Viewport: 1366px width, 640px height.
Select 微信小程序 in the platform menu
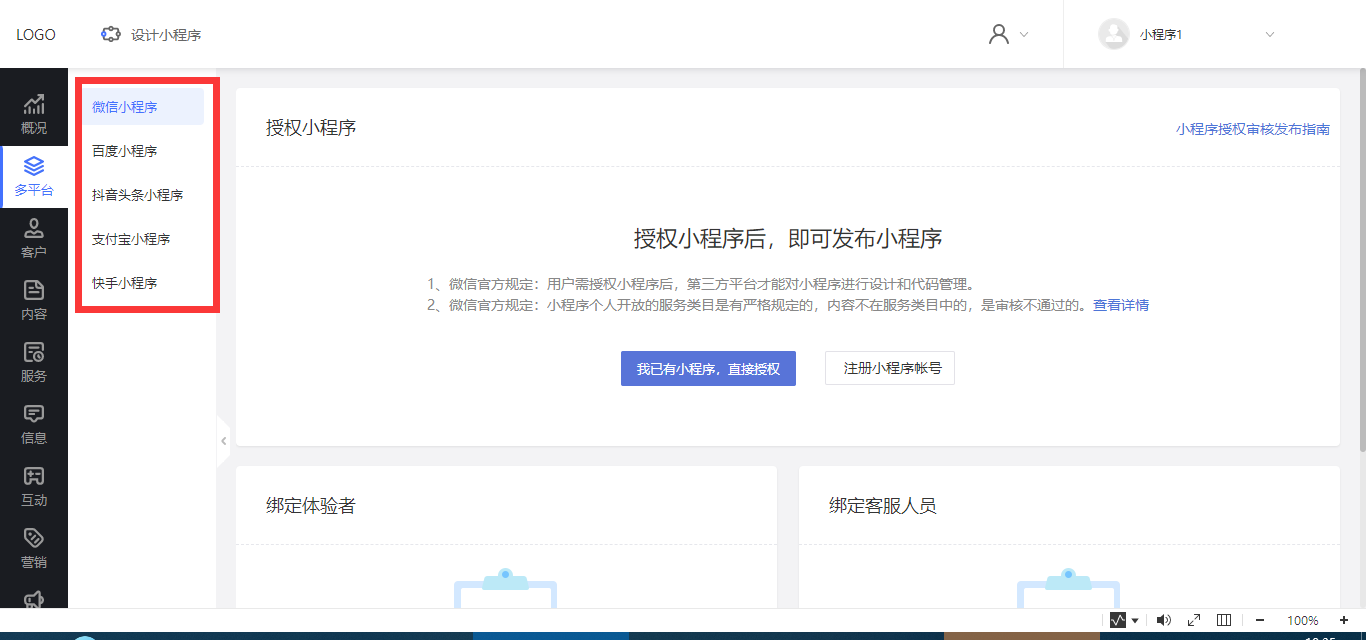(144, 107)
